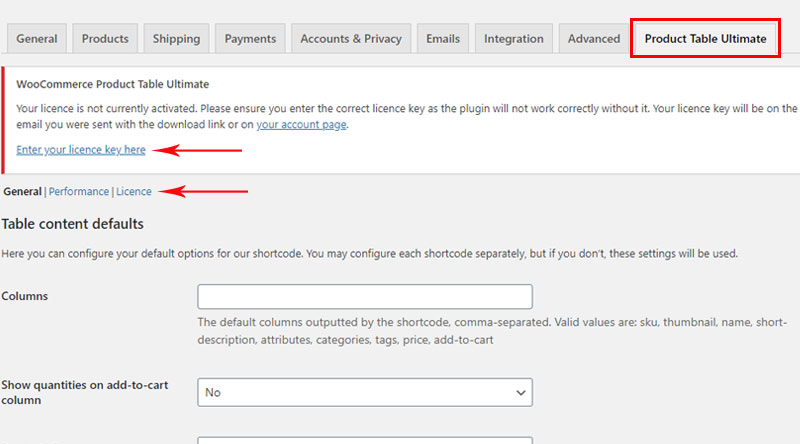Open the Advanced tab

click(x=594, y=38)
